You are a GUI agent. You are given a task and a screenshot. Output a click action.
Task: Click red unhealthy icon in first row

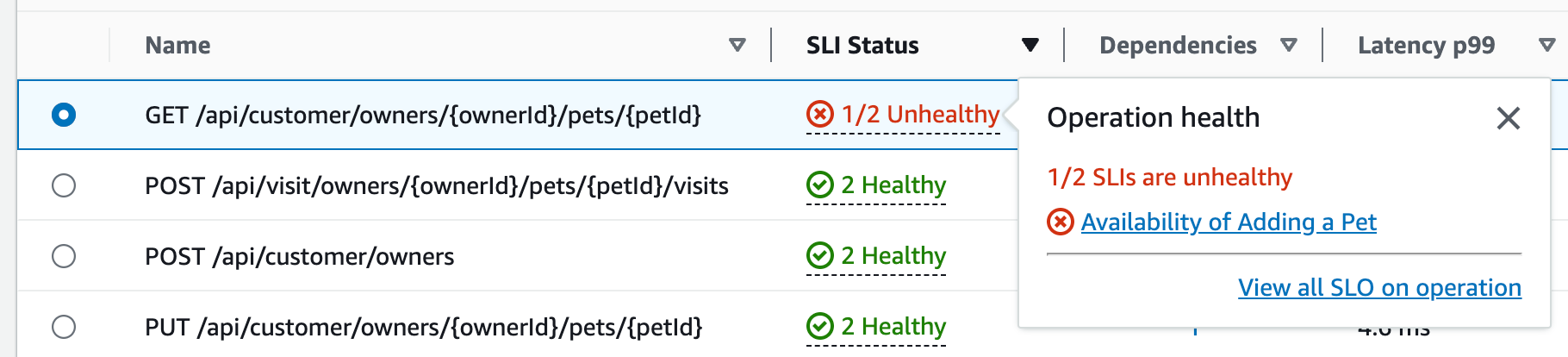click(x=819, y=114)
